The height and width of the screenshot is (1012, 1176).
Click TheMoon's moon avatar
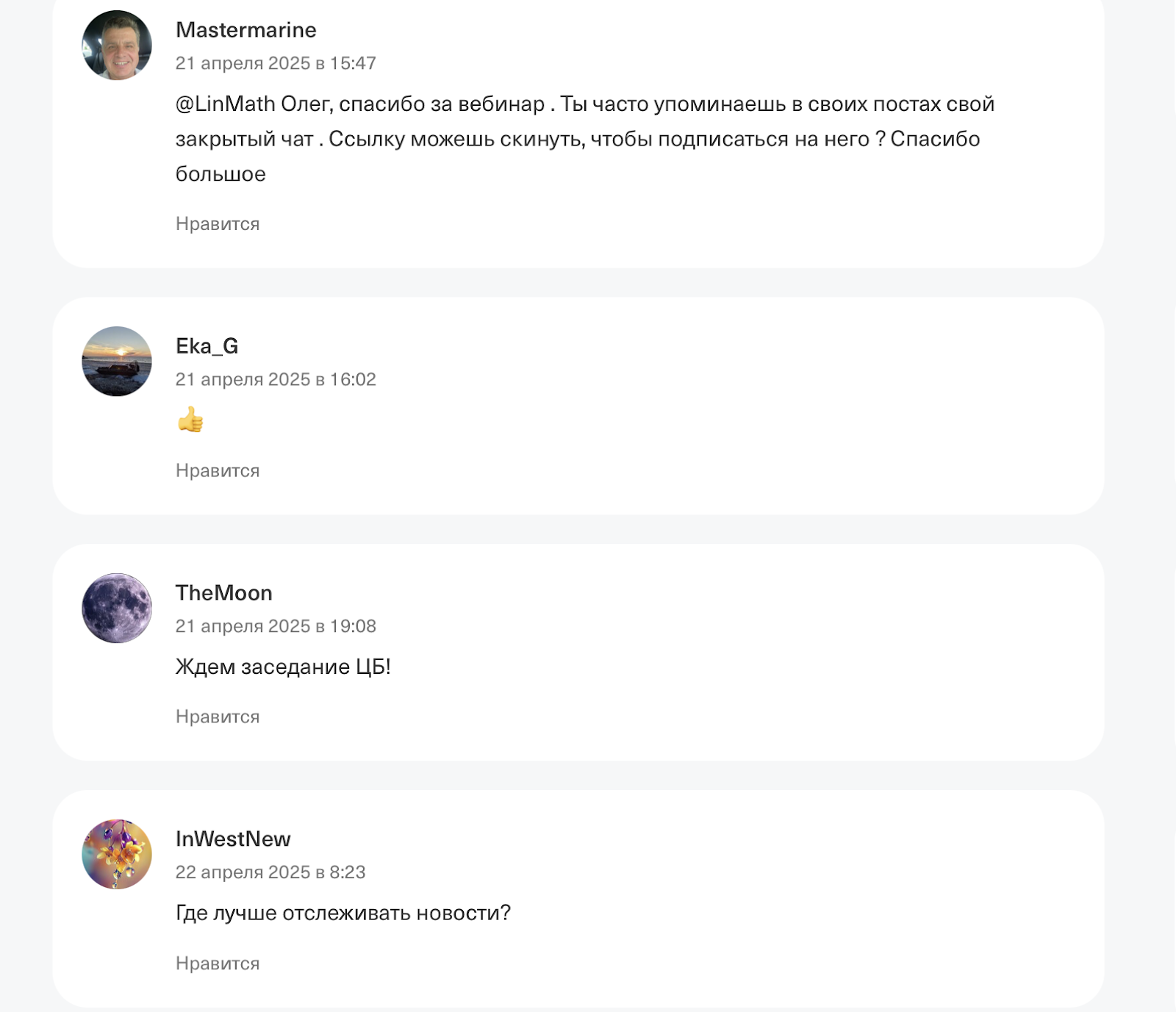click(x=116, y=606)
